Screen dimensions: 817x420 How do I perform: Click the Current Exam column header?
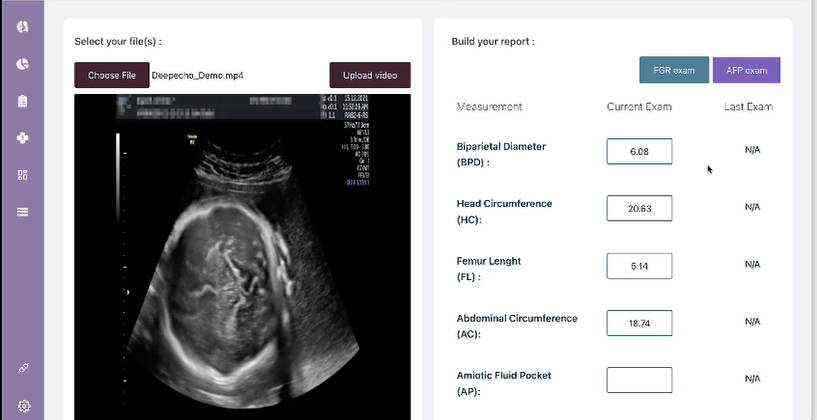[639, 107]
